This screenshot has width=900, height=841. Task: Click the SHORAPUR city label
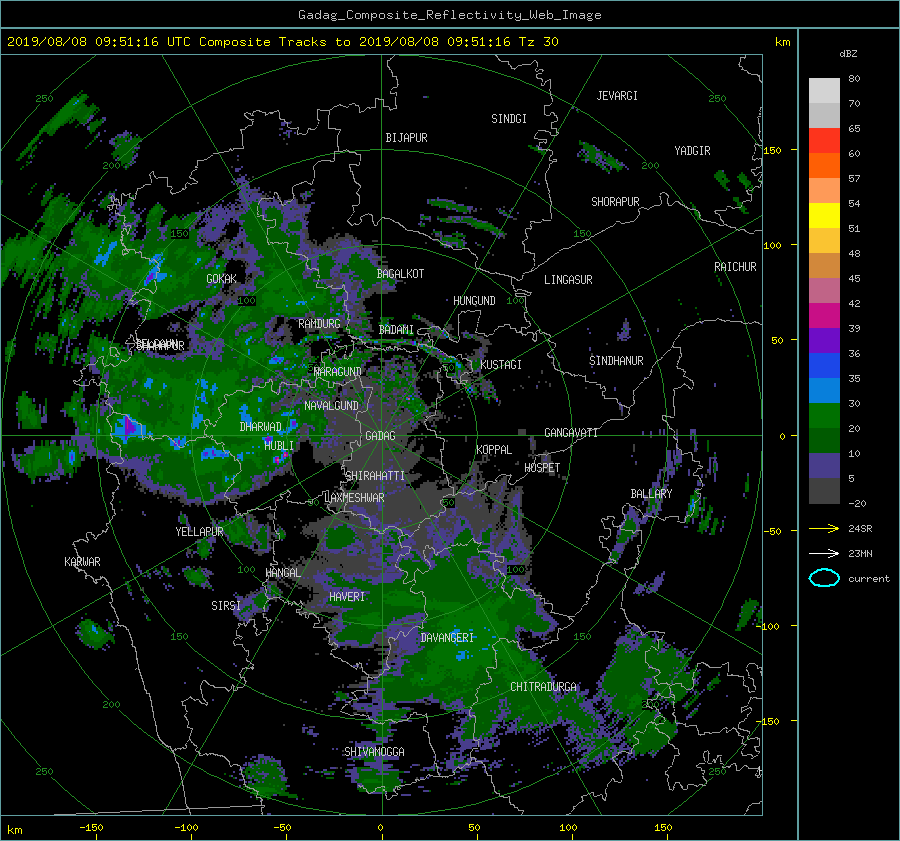click(x=615, y=202)
